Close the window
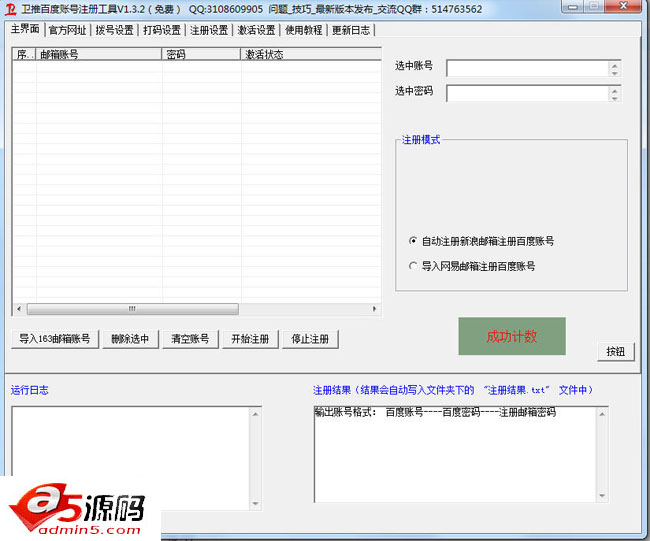The image size is (650, 541). [623, 6]
